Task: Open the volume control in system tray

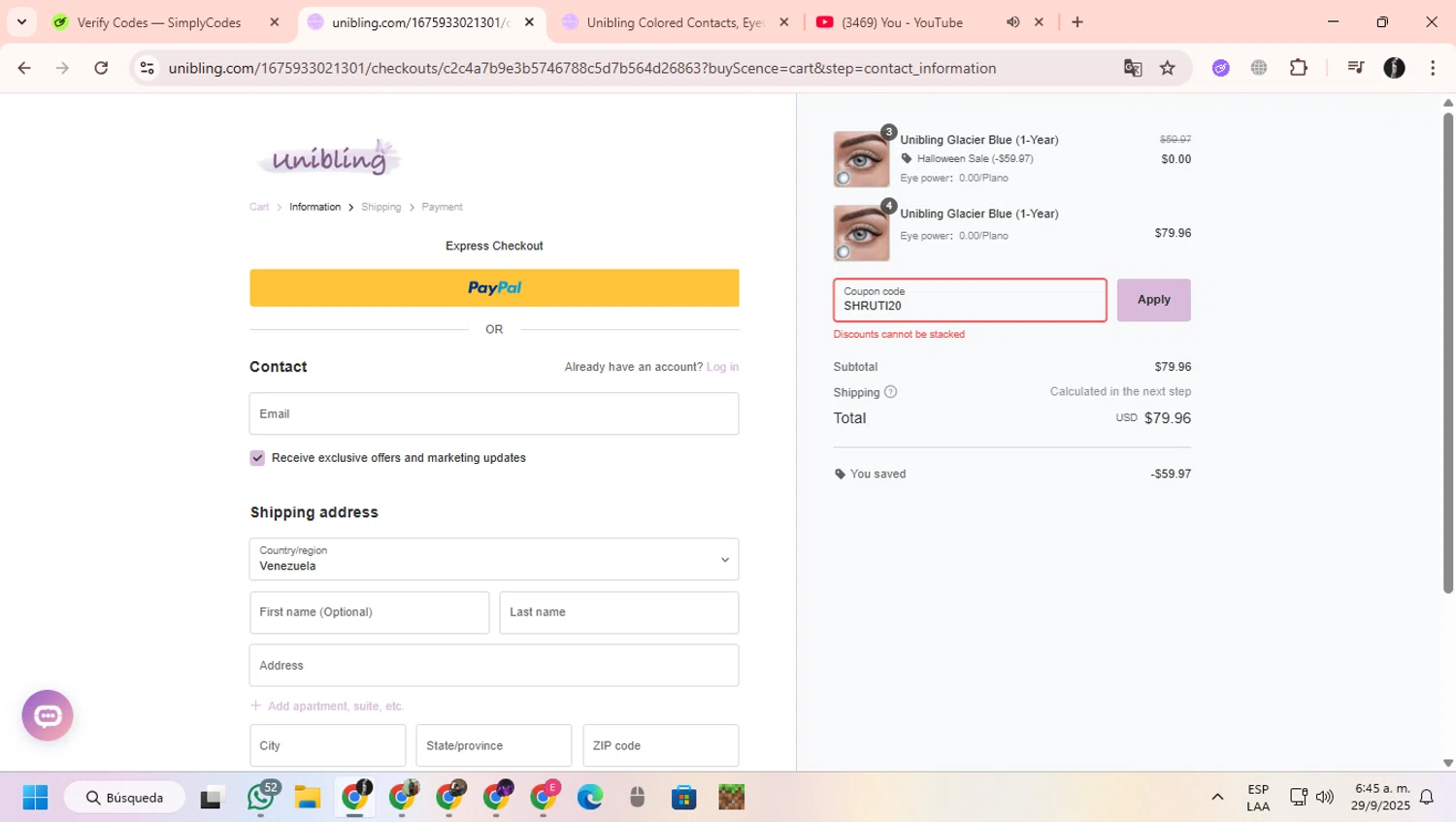Action: pos(1325,798)
